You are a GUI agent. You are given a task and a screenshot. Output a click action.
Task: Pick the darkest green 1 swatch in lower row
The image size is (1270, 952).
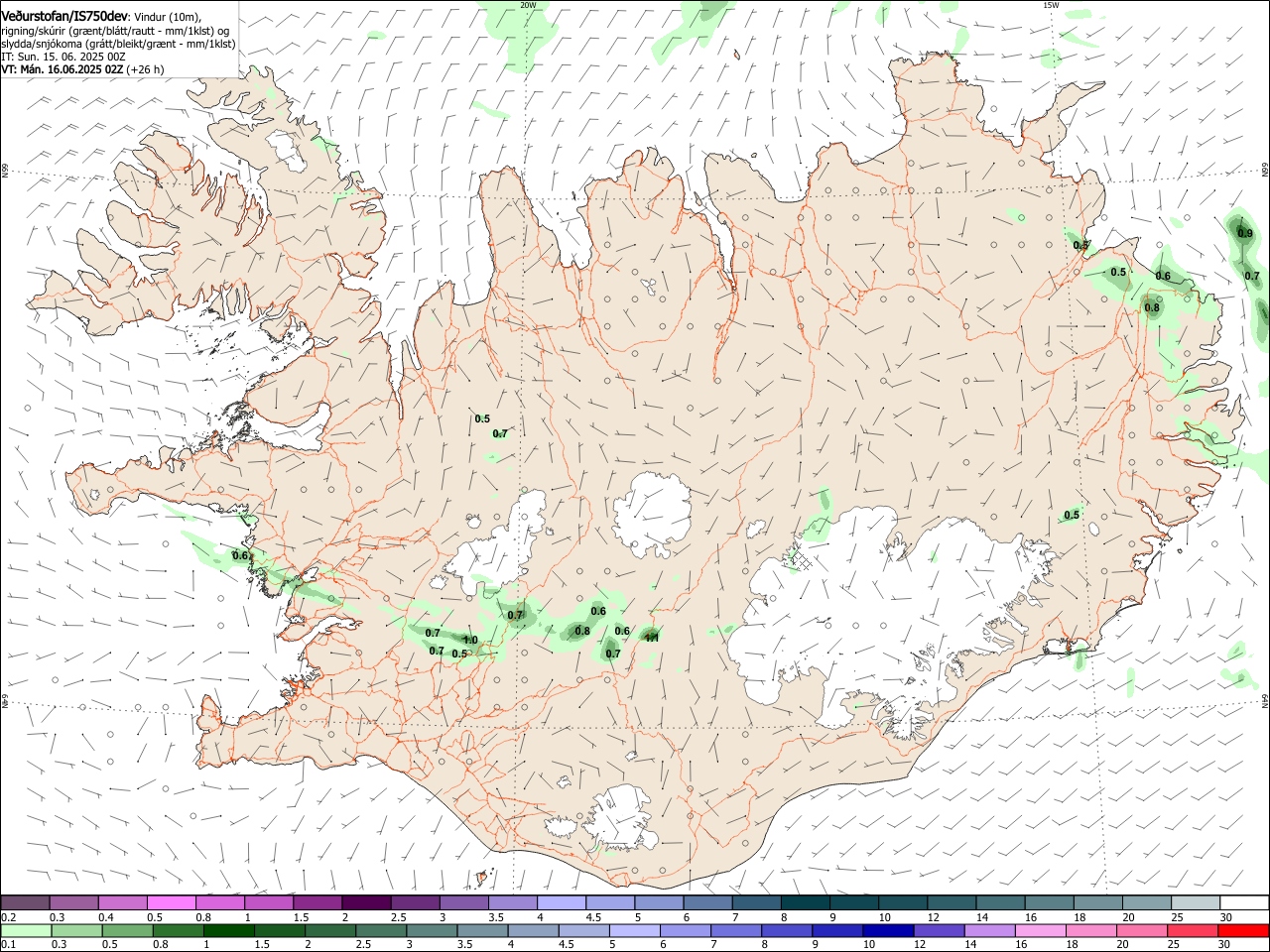(x=229, y=931)
